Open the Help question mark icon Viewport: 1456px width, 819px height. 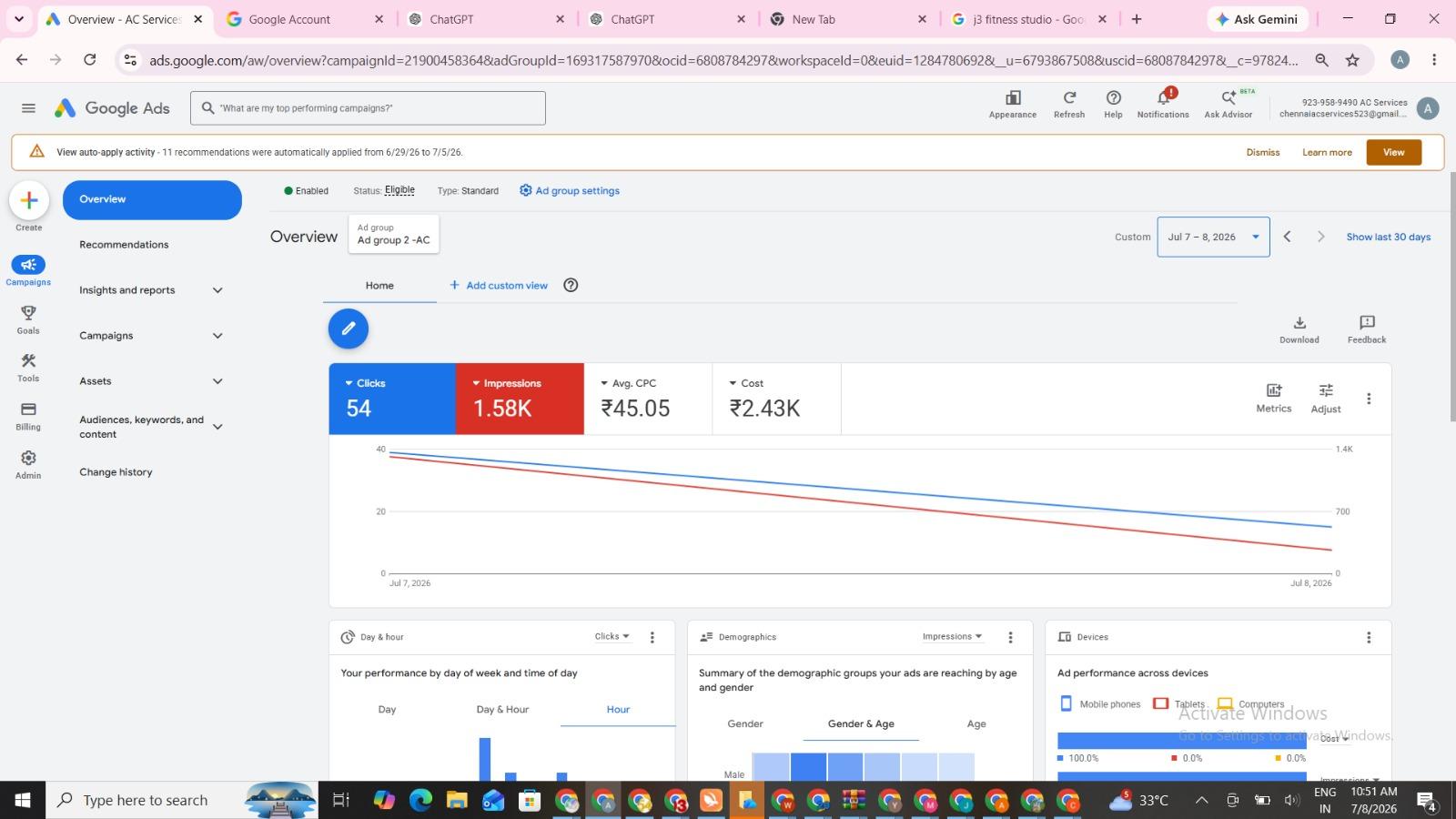(1113, 98)
